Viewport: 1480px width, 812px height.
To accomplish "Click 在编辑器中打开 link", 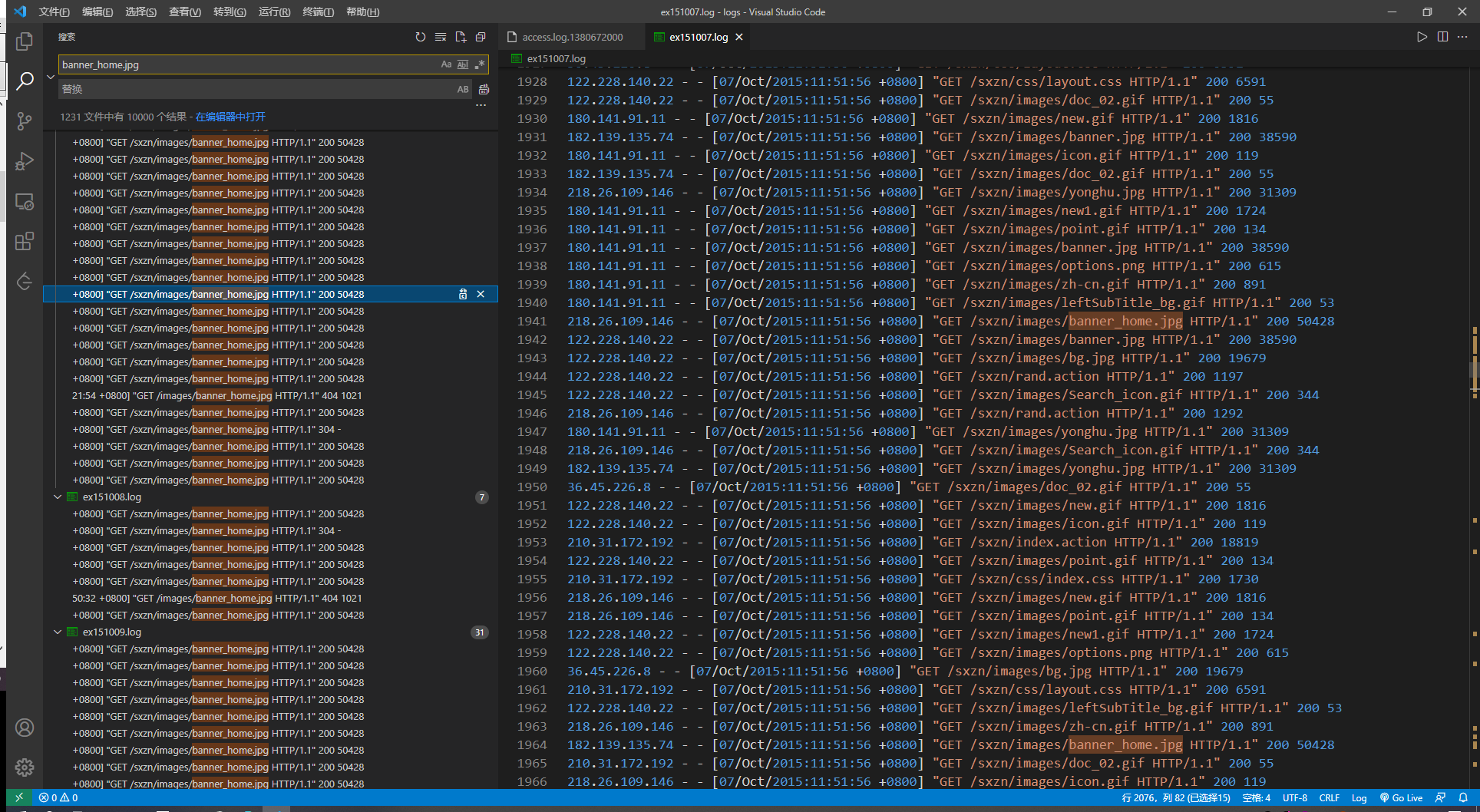I will coord(230,117).
